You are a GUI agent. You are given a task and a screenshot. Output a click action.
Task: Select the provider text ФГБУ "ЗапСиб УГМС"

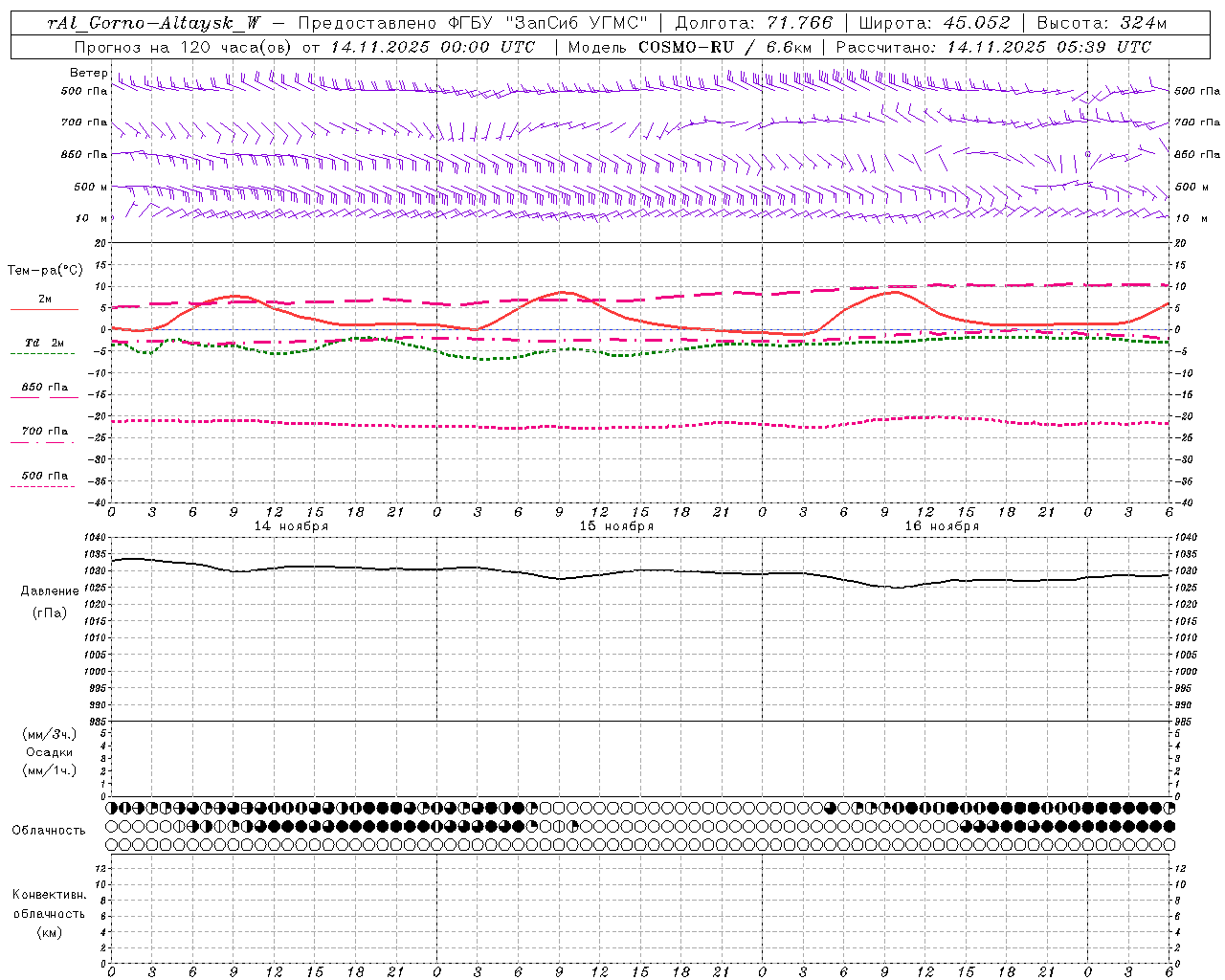(546, 23)
